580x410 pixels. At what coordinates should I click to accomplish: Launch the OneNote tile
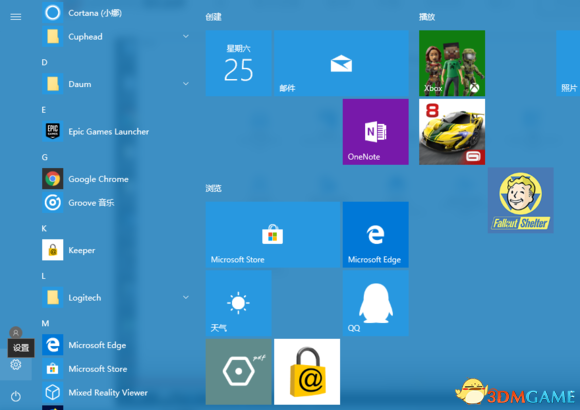click(x=375, y=132)
